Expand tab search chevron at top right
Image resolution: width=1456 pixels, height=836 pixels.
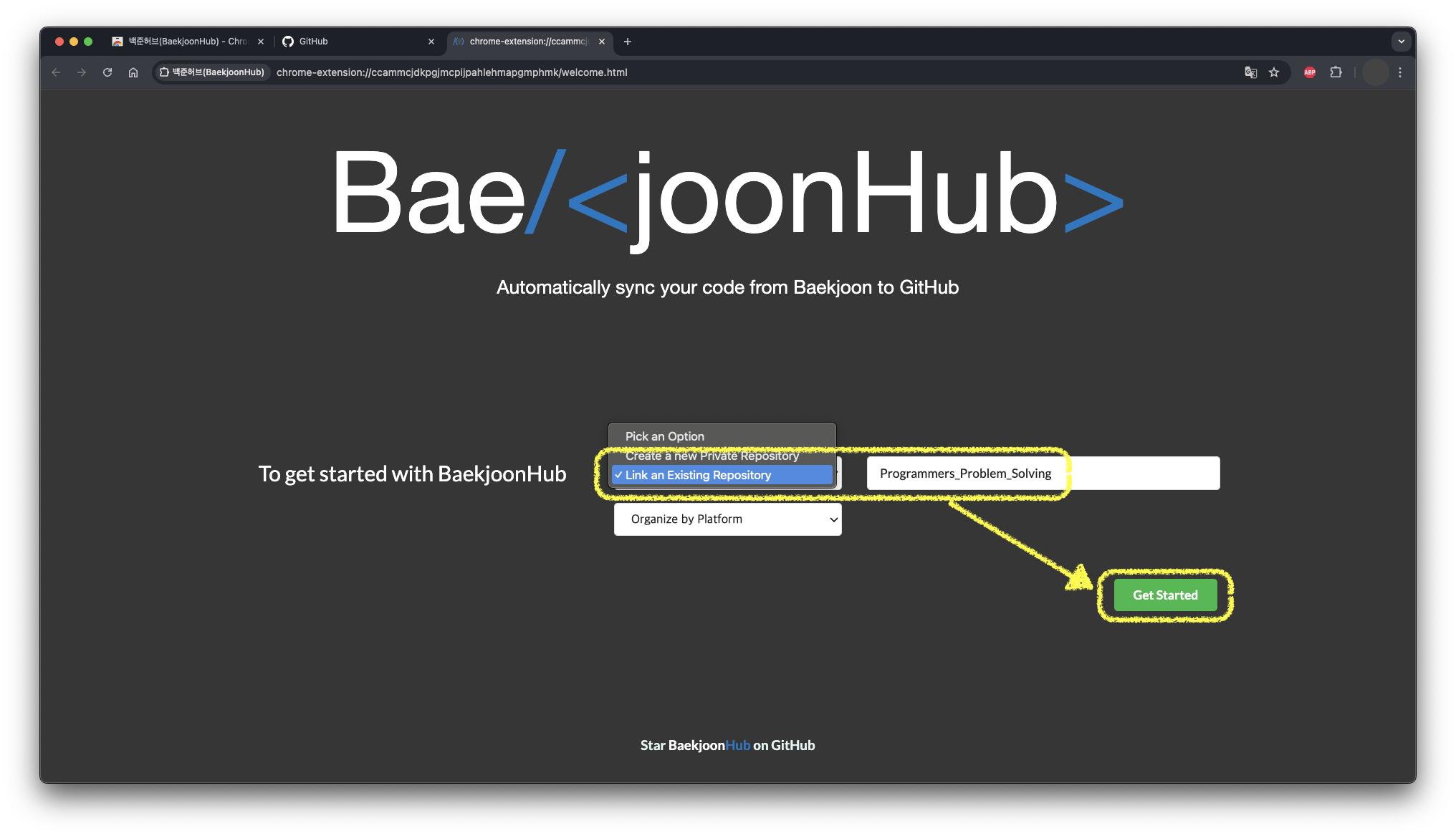[1401, 42]
